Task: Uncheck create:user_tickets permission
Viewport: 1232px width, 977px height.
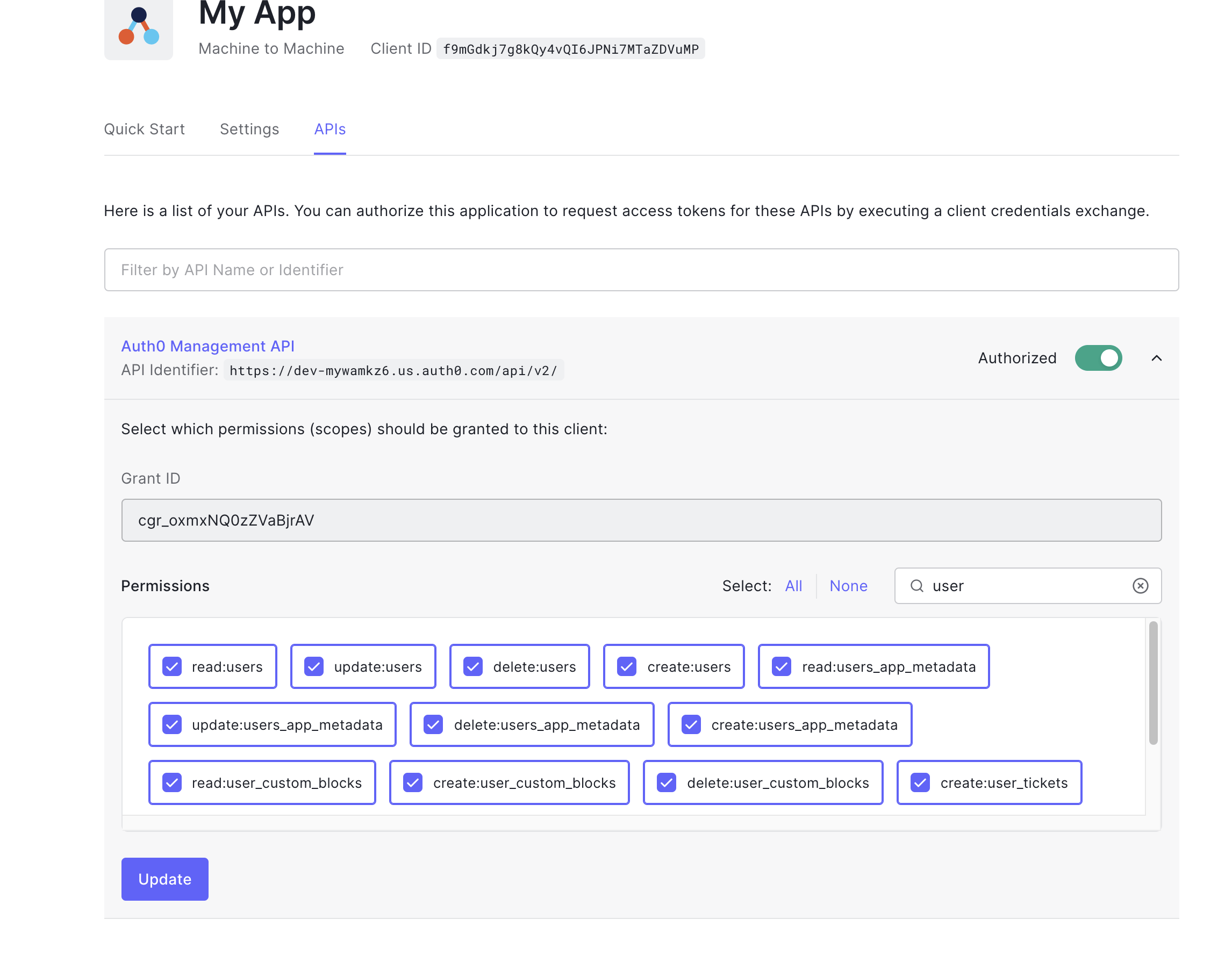Action: point(920,782)
